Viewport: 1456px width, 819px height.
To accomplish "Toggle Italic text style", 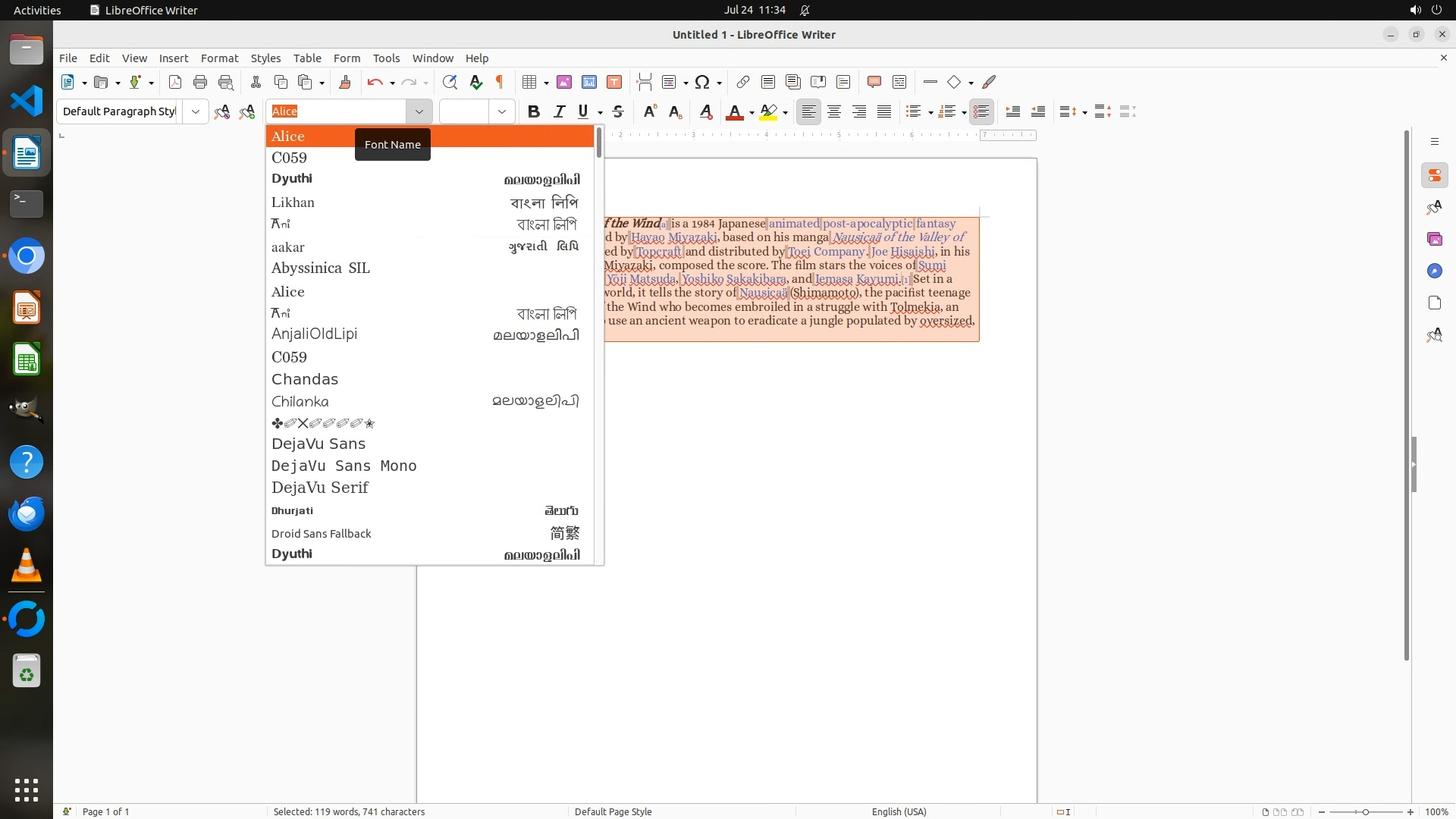I will tap(559, 111).
